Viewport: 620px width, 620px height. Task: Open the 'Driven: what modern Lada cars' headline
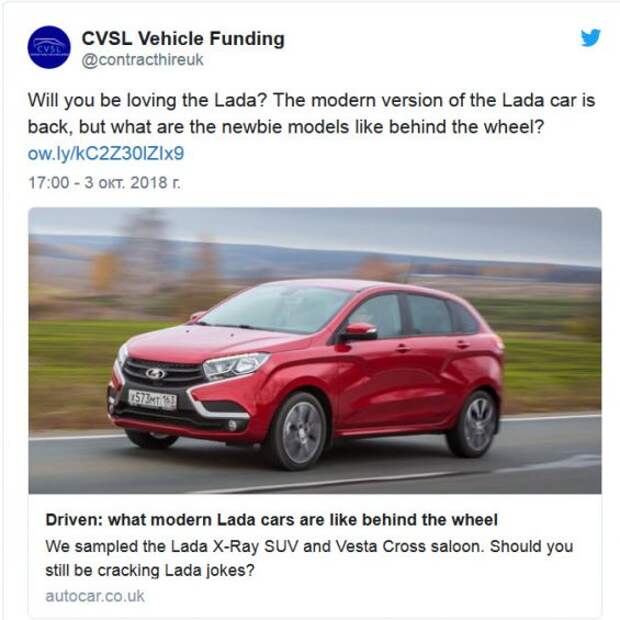point(272,520)
